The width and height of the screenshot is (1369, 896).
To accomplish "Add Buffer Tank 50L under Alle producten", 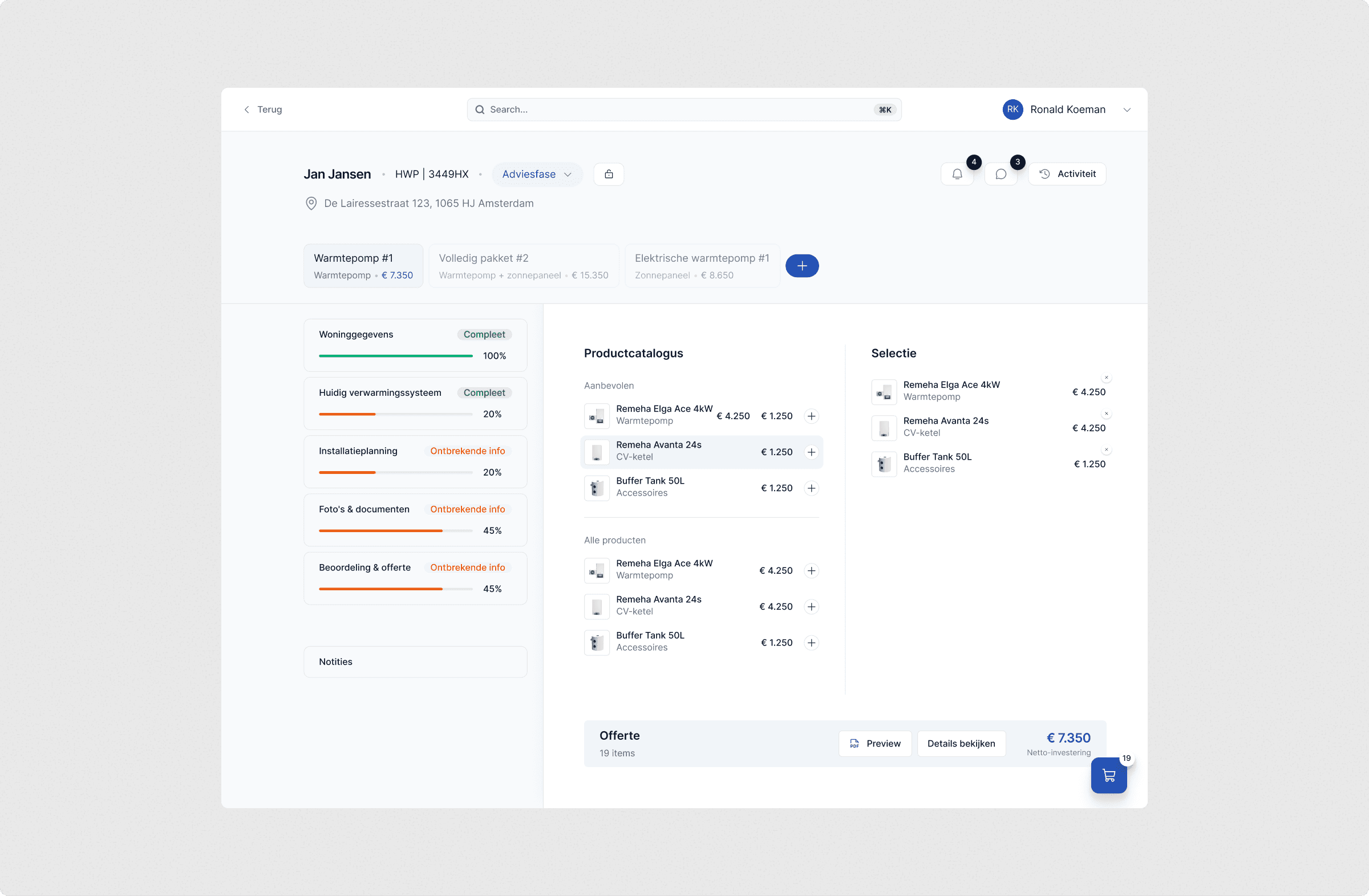I will click(x=811, y=643).
